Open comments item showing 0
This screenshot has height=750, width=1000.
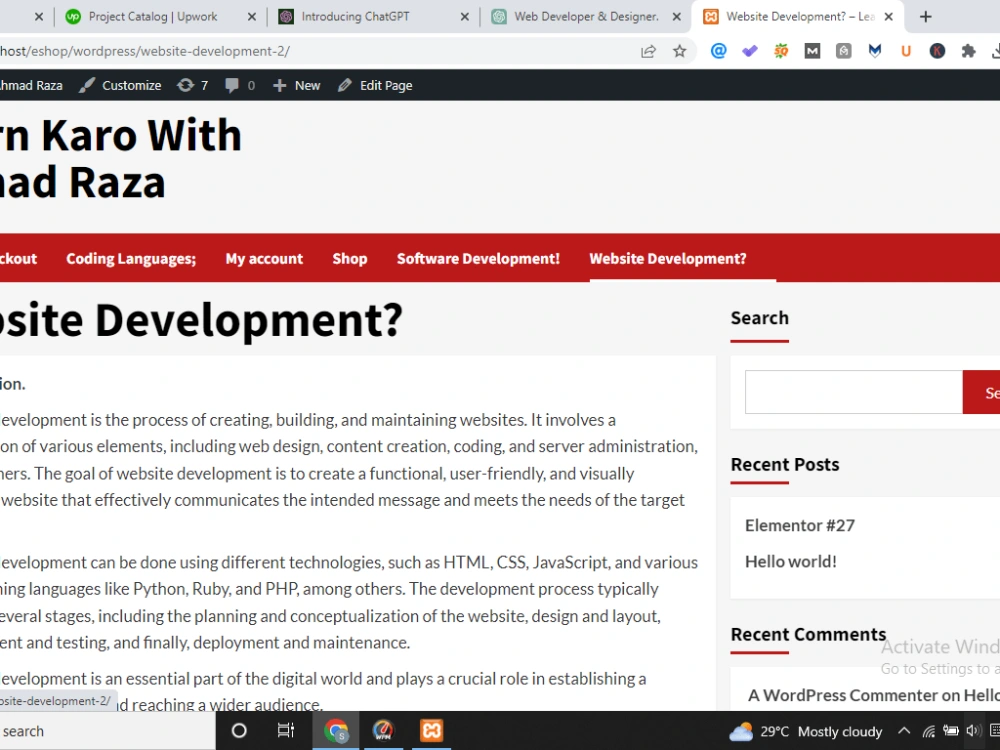click(240, 85)
